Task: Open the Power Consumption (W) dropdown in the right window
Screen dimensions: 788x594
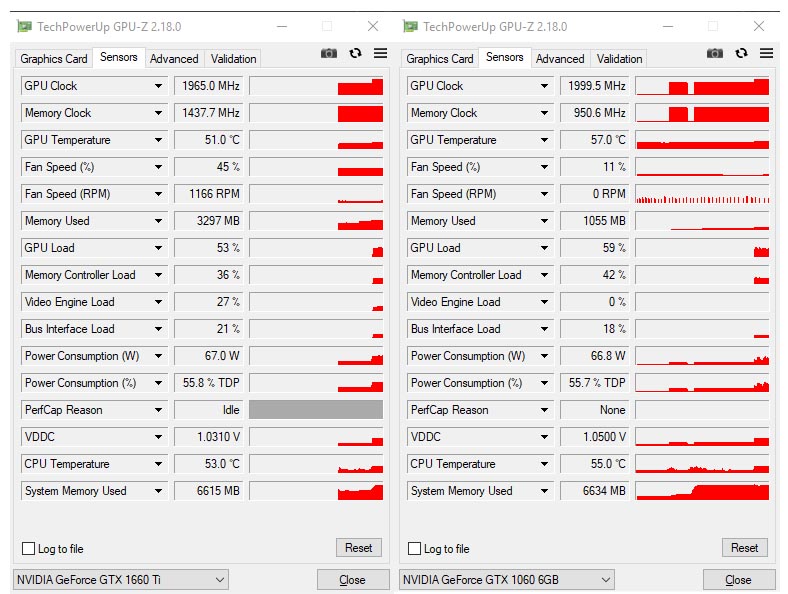Action: 544,356
